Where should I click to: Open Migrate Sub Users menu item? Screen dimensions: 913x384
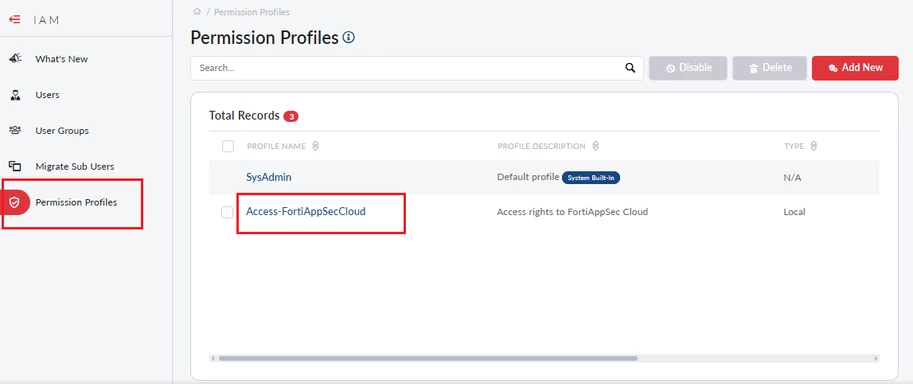pos(75,166)
